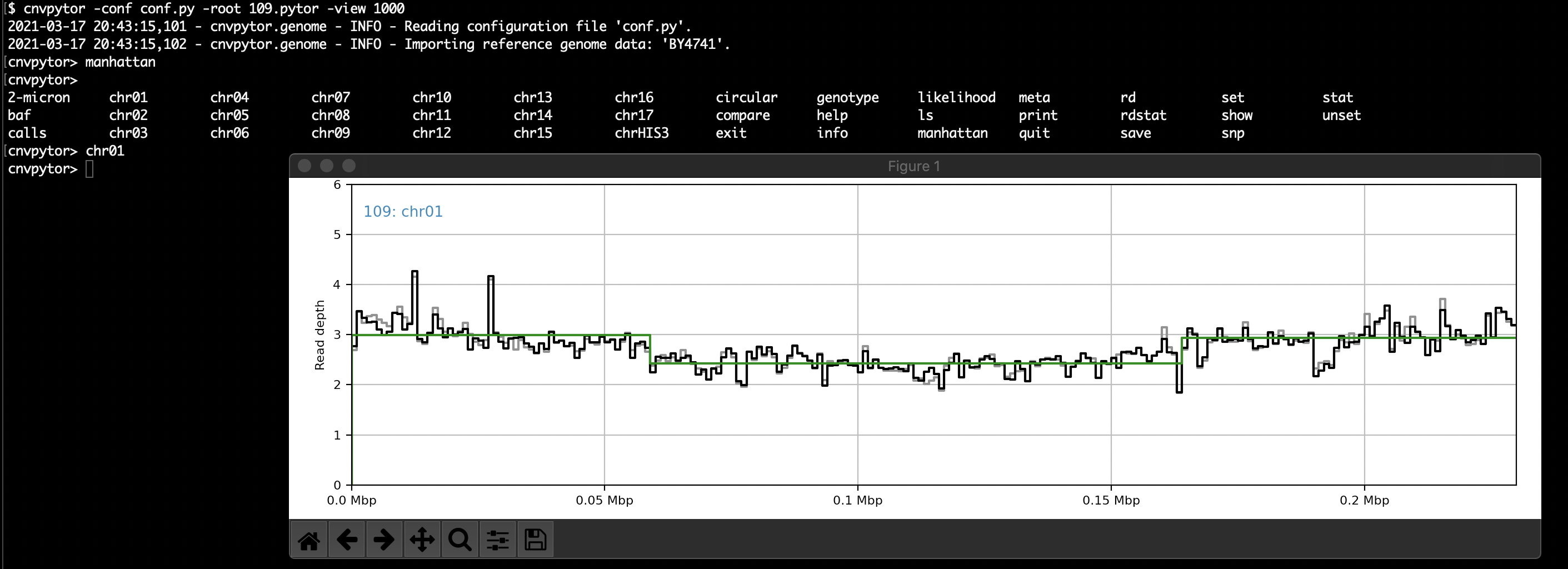Image resolution: width=1568 pixels, height=569 pixels.
Task: Click the calls command text
Action: point(27,133)
